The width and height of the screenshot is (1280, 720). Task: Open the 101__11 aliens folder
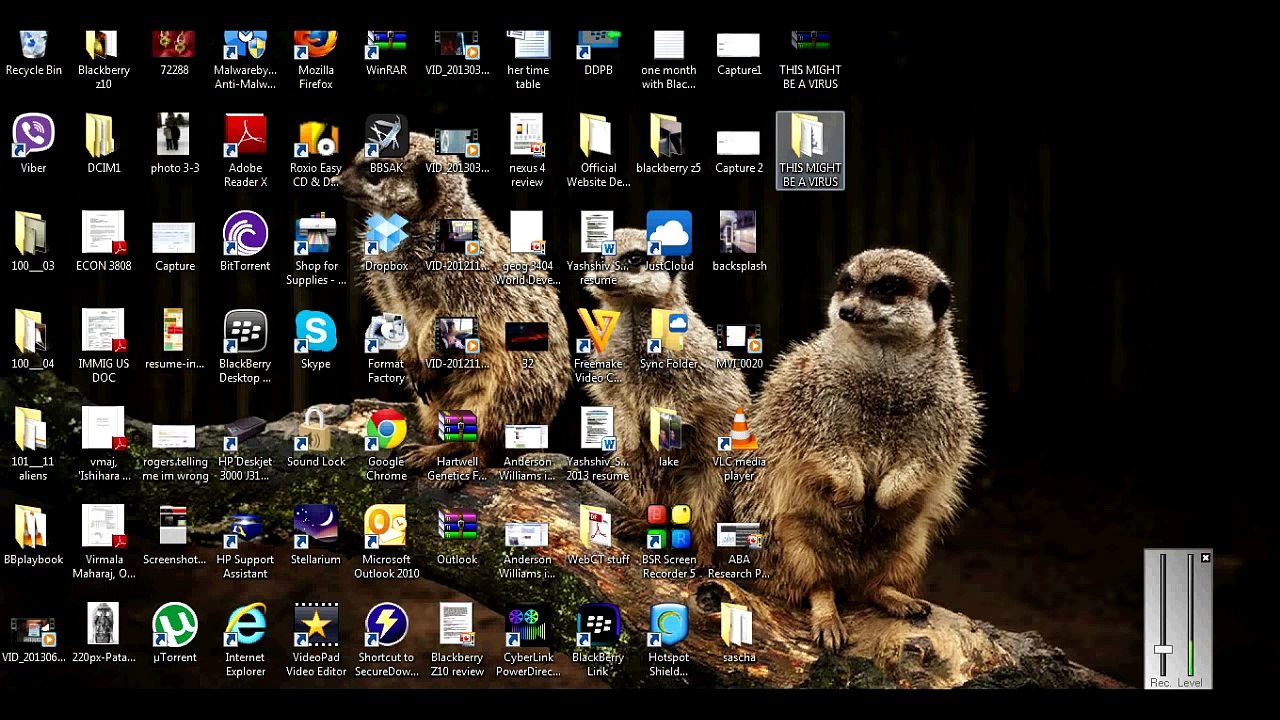[x=33, y=446]
